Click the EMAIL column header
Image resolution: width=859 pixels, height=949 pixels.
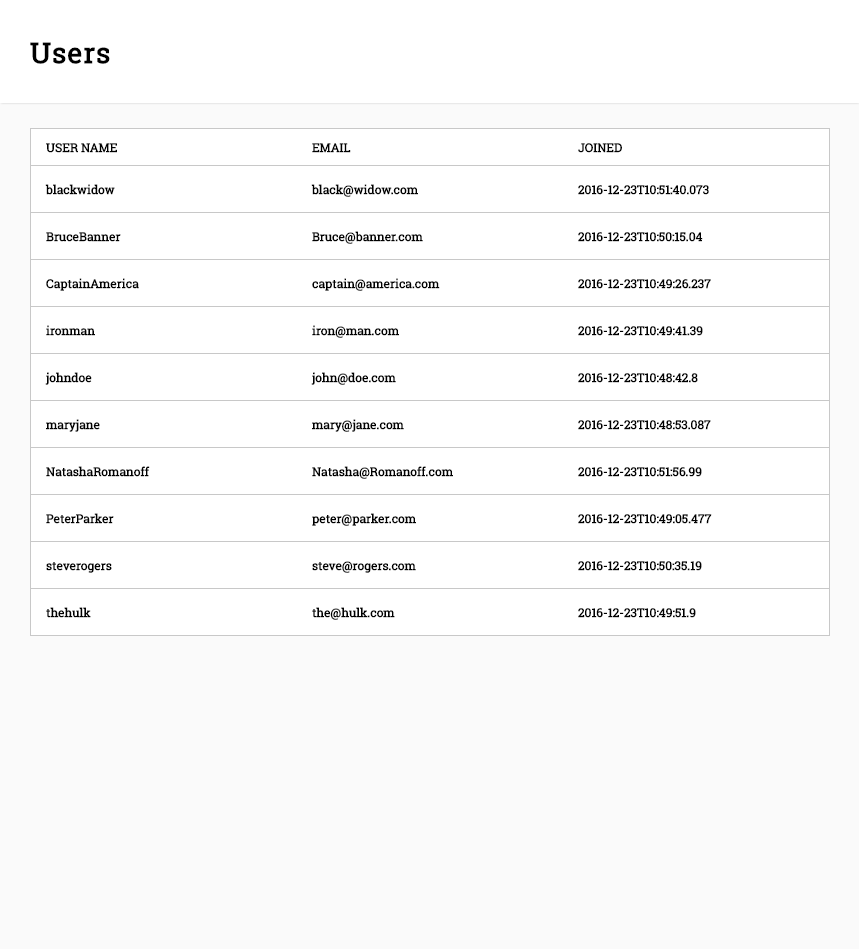pos(331,148)
